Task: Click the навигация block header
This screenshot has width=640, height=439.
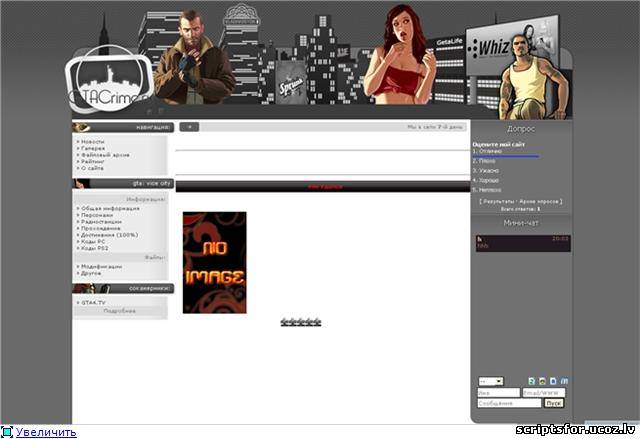Action: click(x=123, y=127)
